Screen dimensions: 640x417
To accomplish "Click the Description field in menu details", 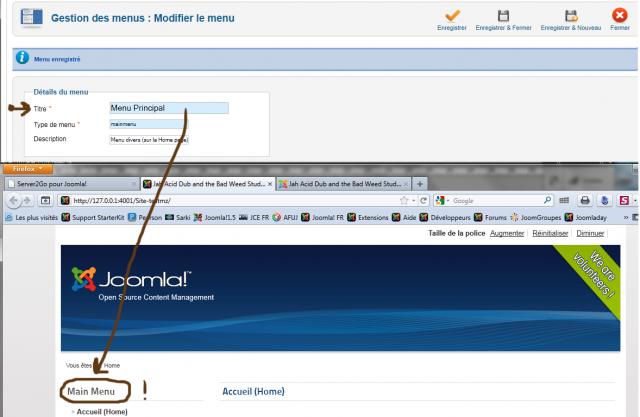I will pyautogui.click(x=149, y=140).
